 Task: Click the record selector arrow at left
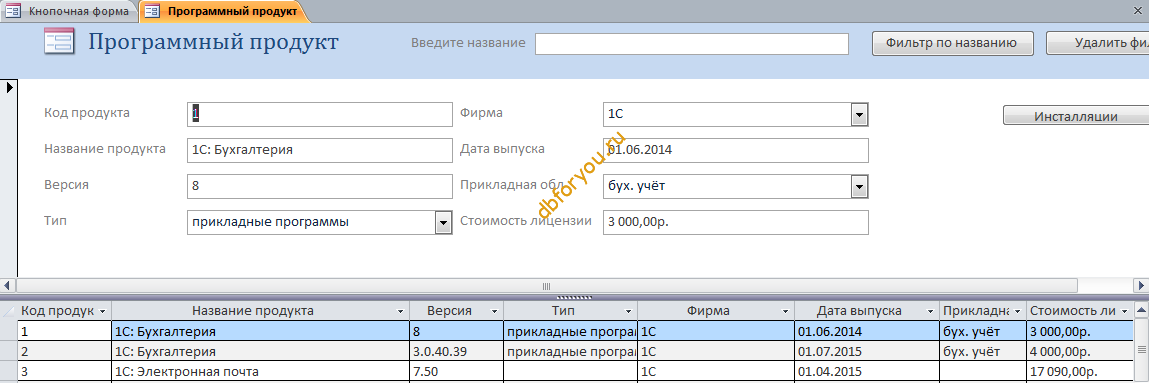click(10, 87)
